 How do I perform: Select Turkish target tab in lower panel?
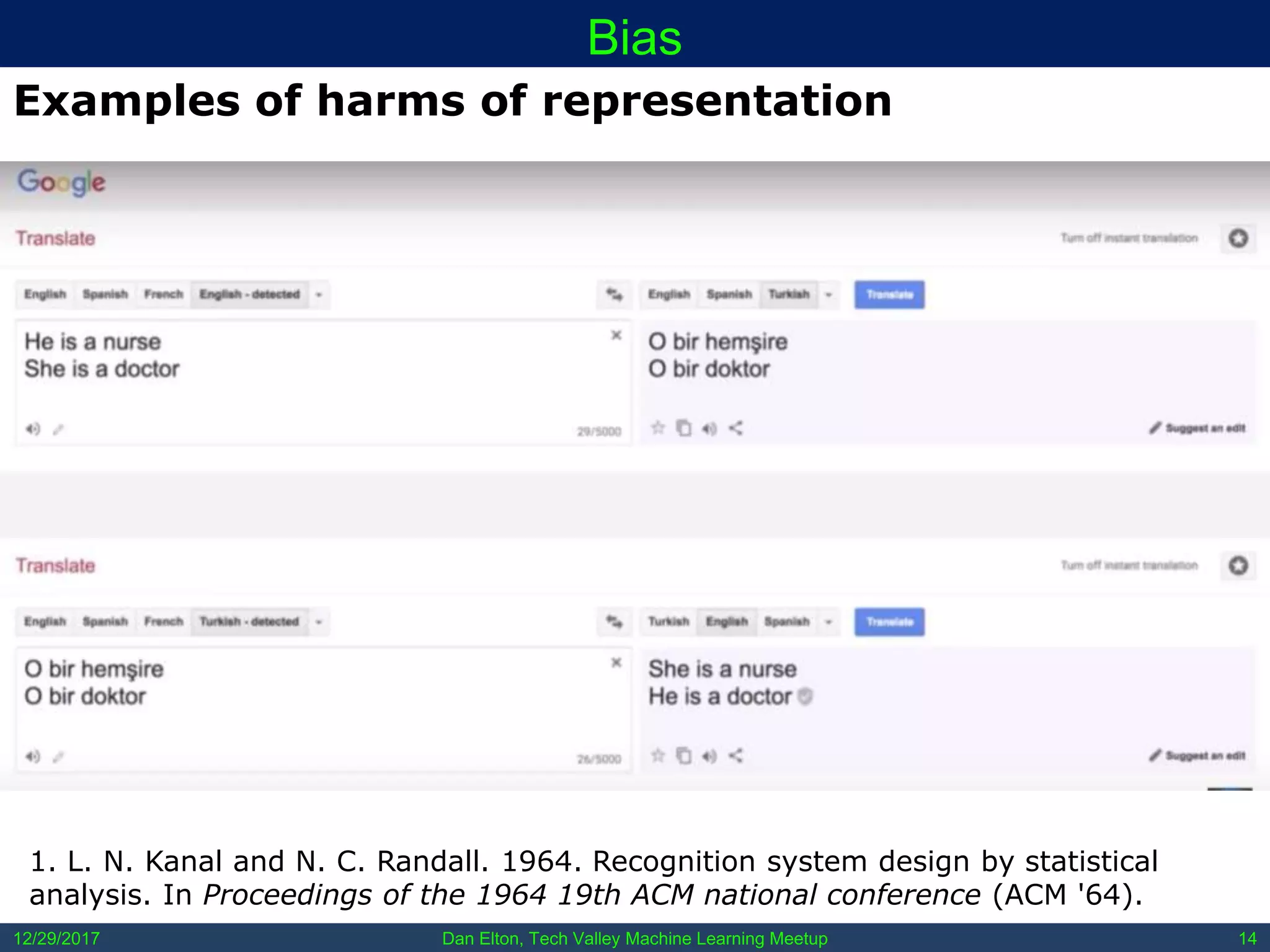[x=668, y=622]
